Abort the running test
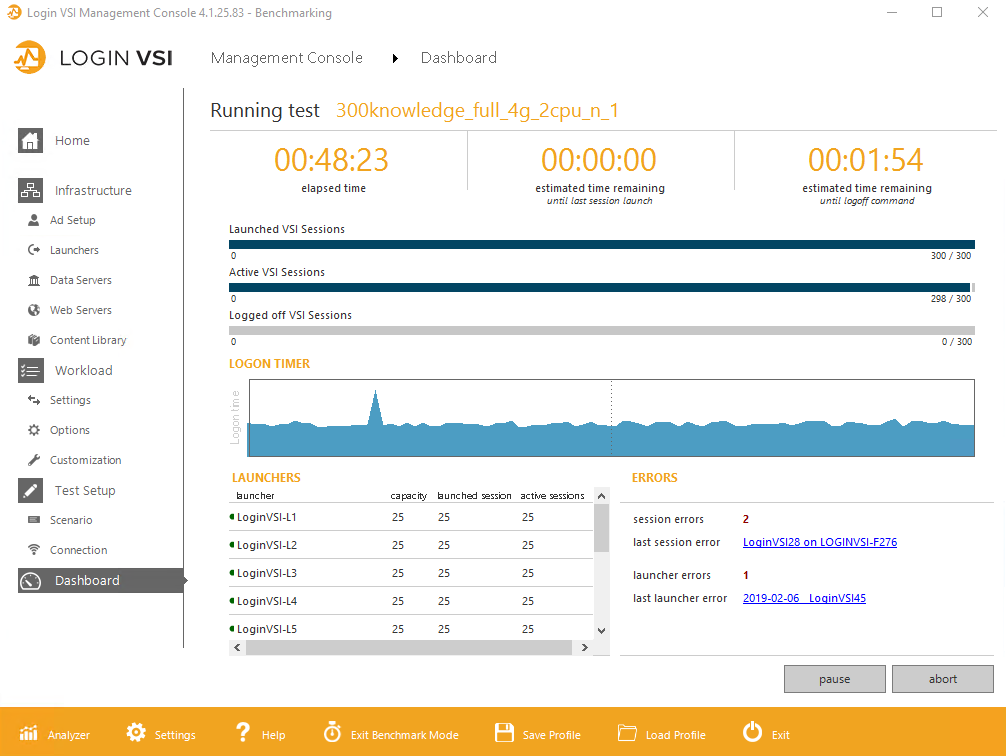This screenshot has width=1006, height=756. coord(942,679)
